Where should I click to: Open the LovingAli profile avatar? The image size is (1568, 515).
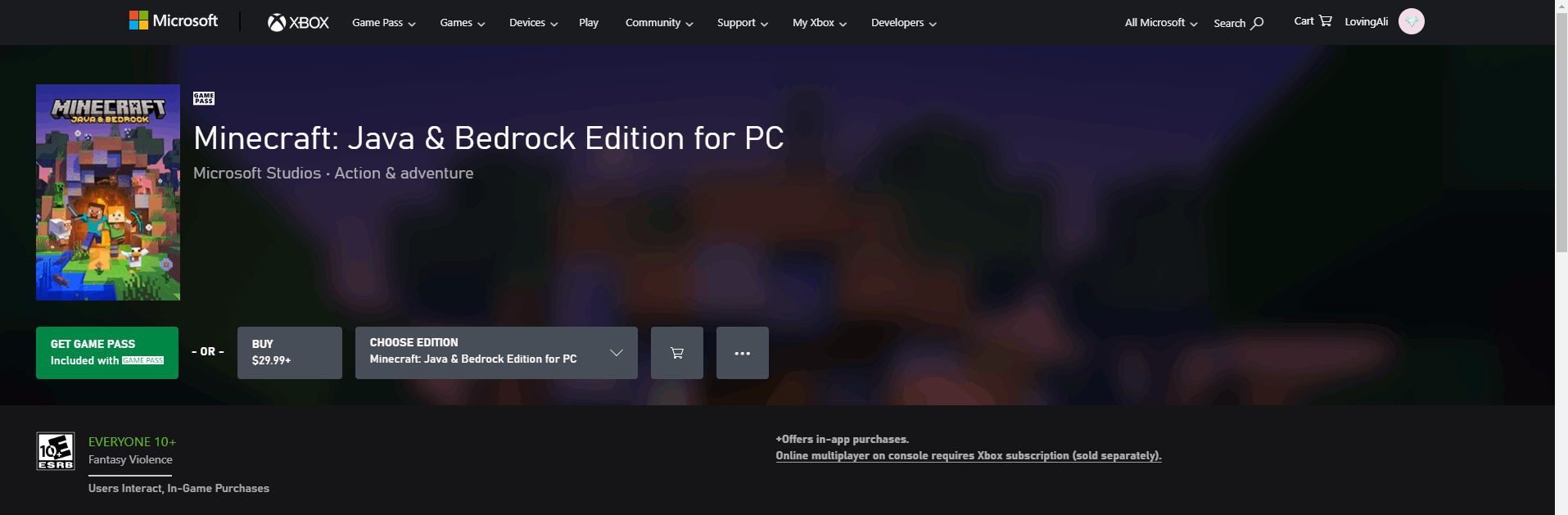[x=1412, y=21]
